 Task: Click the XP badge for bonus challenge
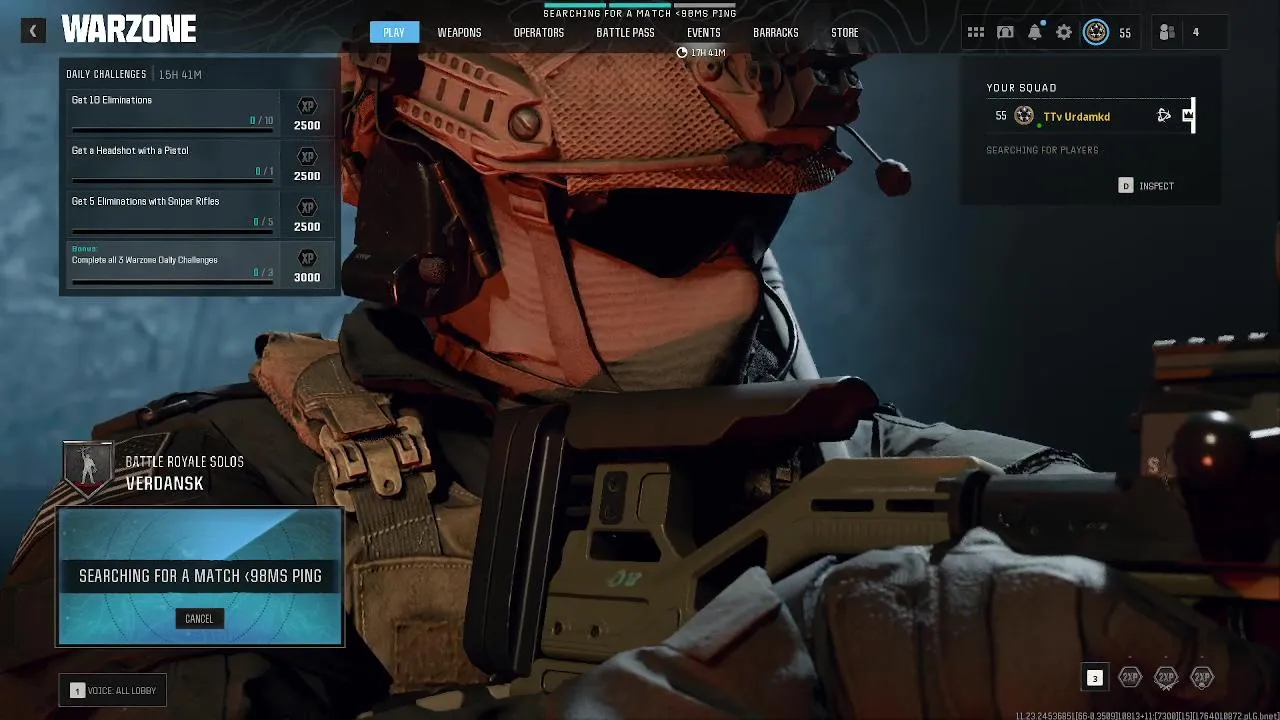point(307,258)
